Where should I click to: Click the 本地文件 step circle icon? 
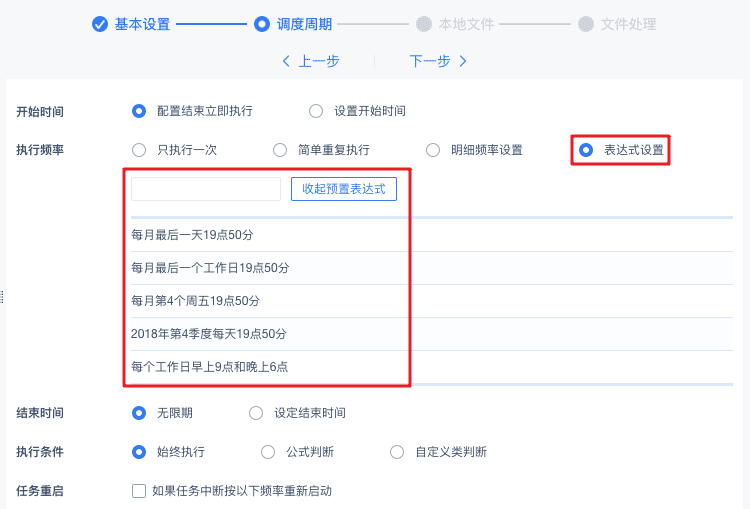point(424,24)
